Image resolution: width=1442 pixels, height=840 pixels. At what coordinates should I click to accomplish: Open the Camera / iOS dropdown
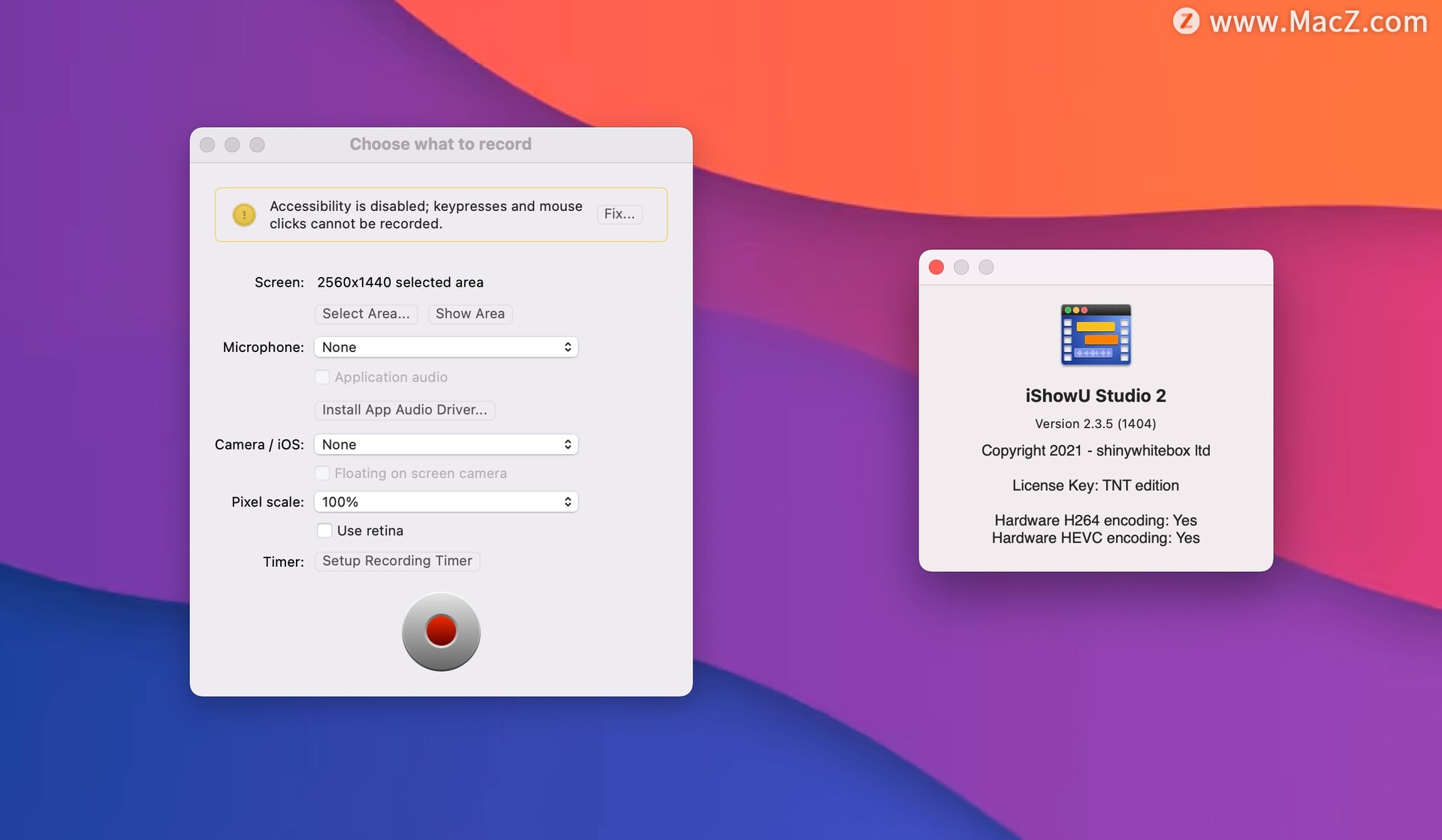point(446,444)
